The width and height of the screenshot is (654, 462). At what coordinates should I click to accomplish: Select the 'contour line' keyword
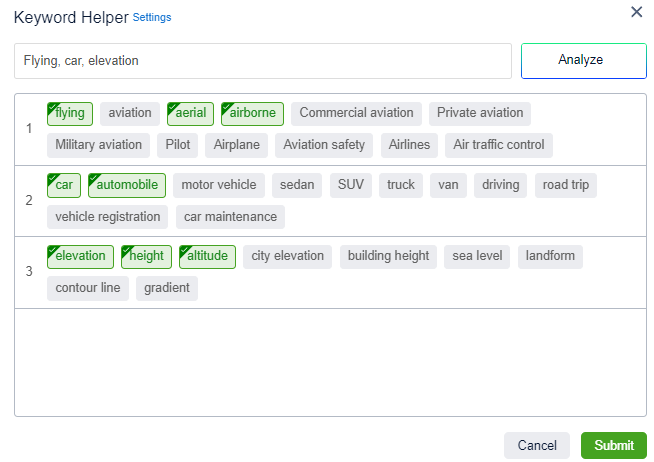[88, 288]
